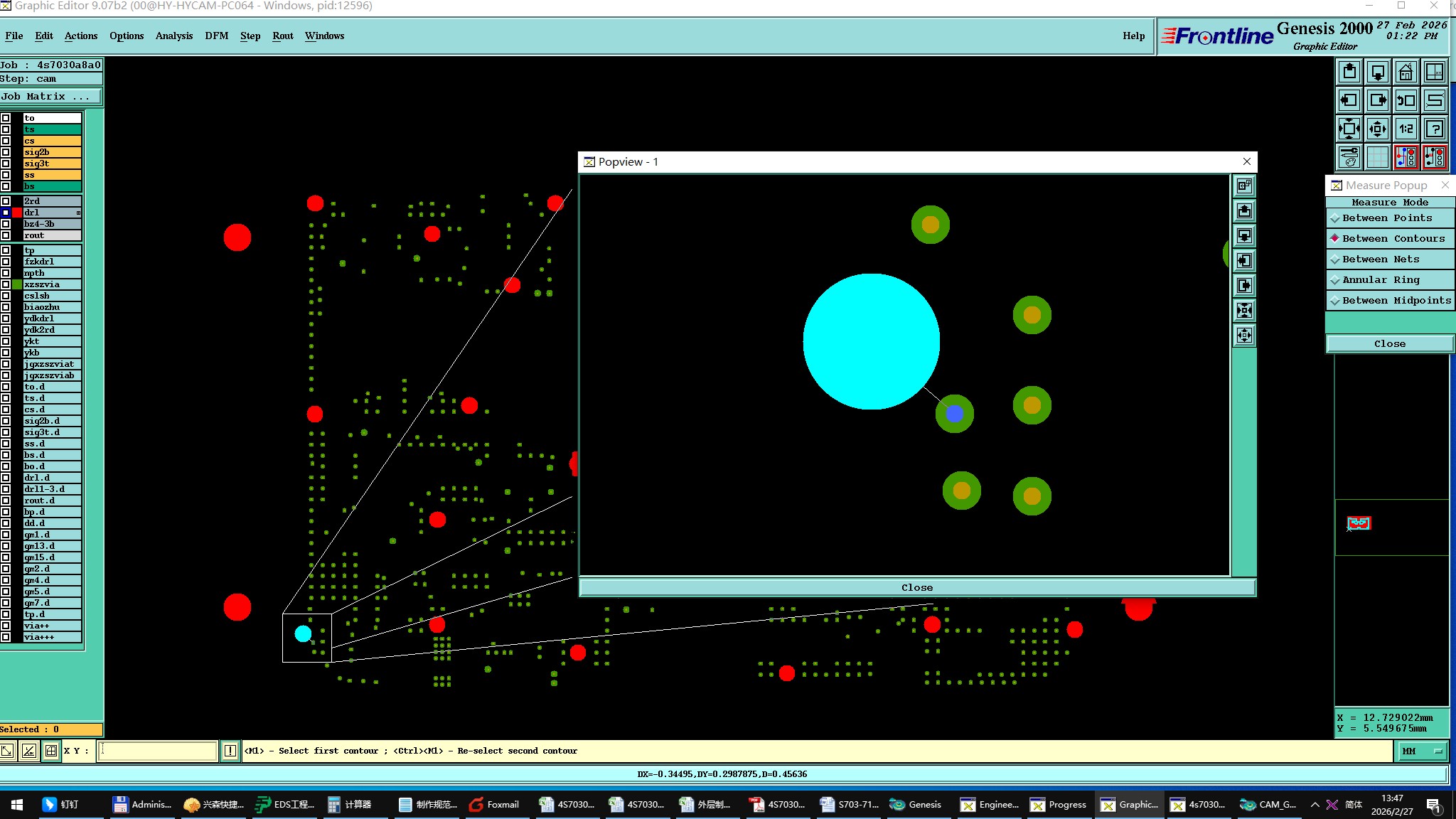Click the red color swatch of drl layer
Viewport: 1456px width, 819px height.
[17, 213]
